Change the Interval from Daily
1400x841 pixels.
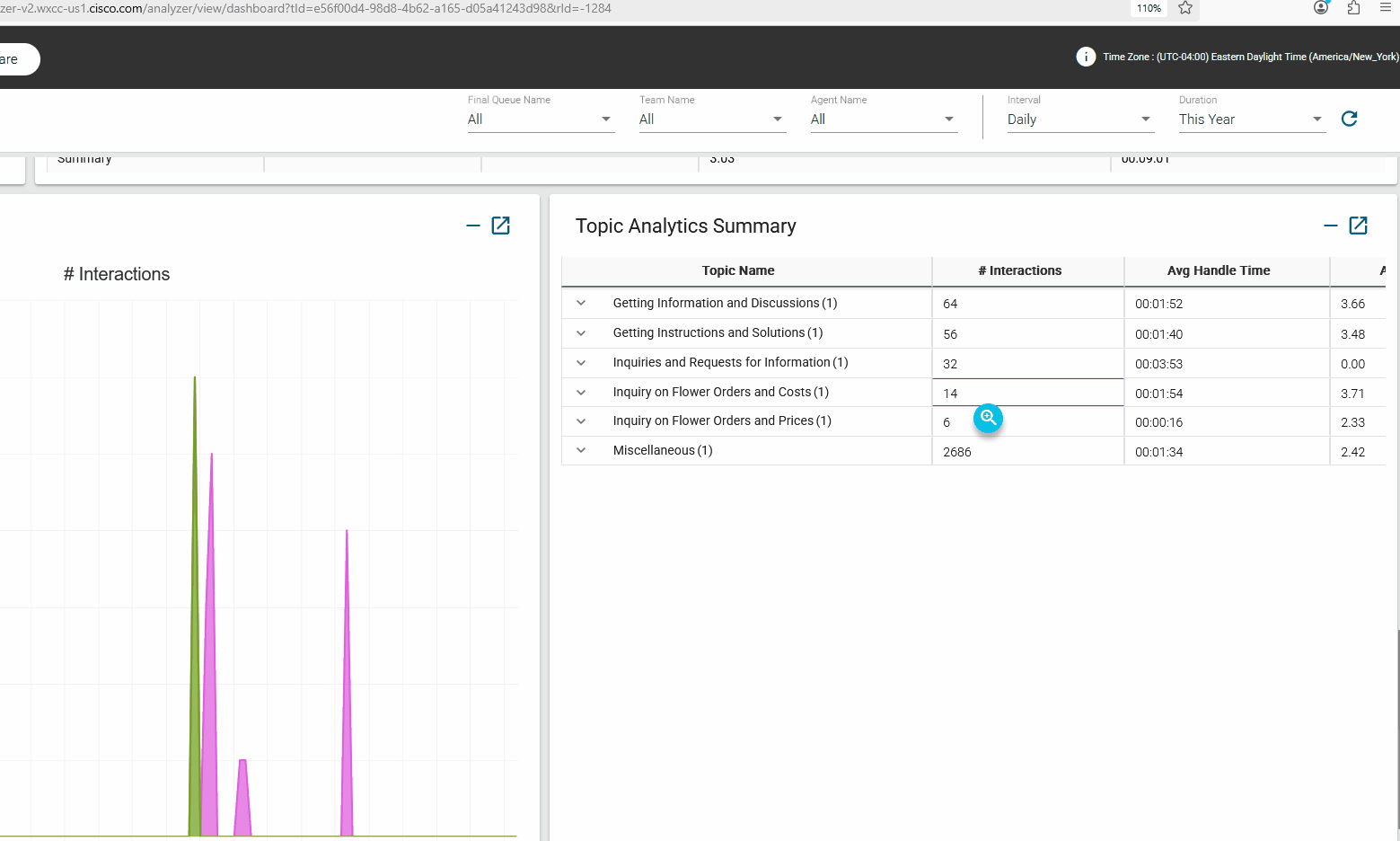pyautogui.click(x=1079, y=120)
